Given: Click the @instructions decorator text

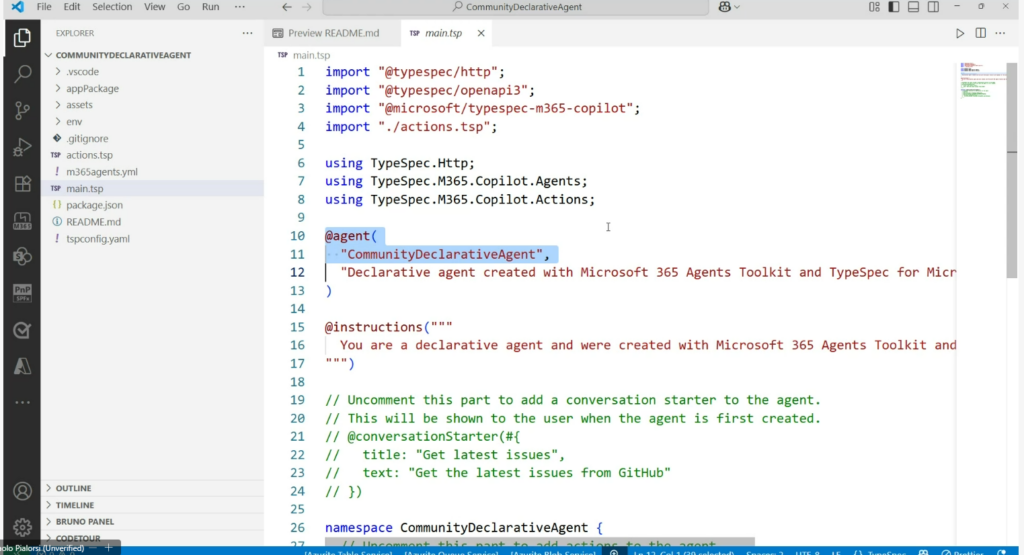Looking at the screenshot, I should click(x=374, y=327).
